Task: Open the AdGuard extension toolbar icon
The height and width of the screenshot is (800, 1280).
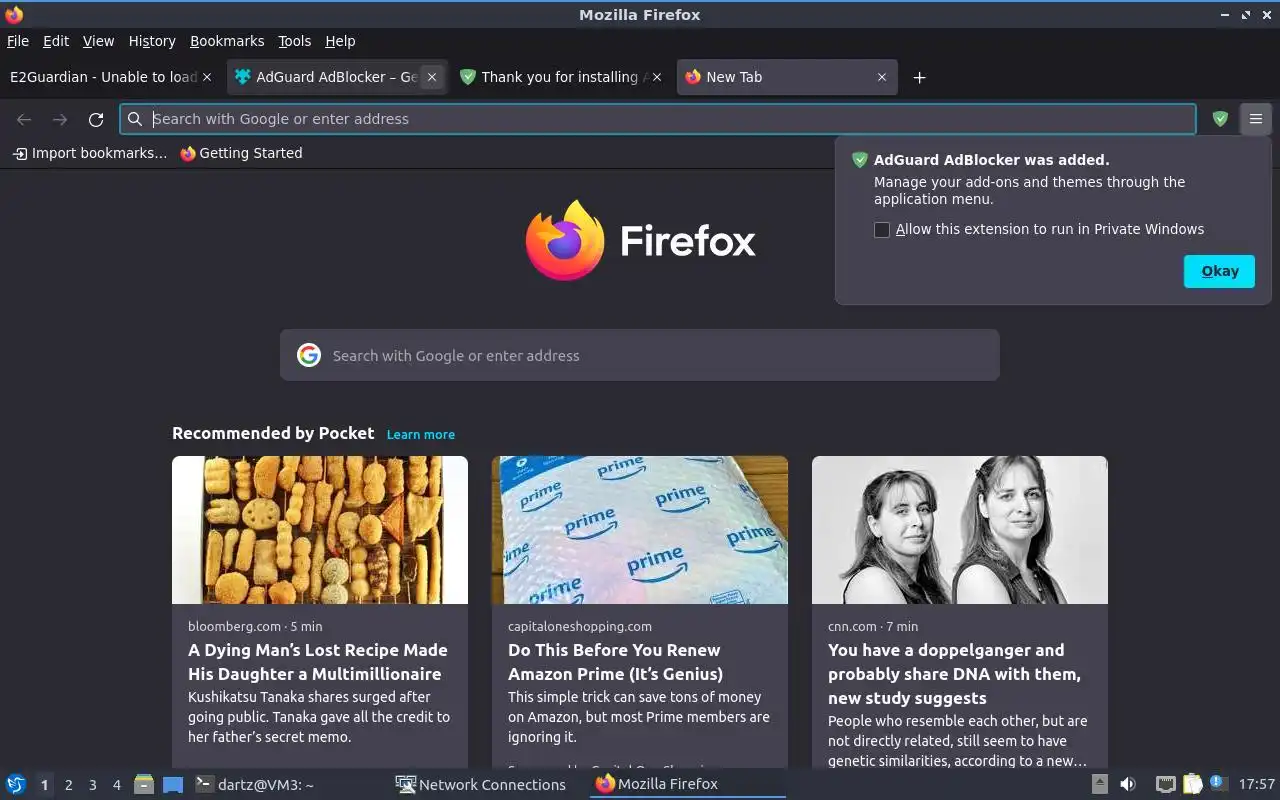Action: (1220, 119)
